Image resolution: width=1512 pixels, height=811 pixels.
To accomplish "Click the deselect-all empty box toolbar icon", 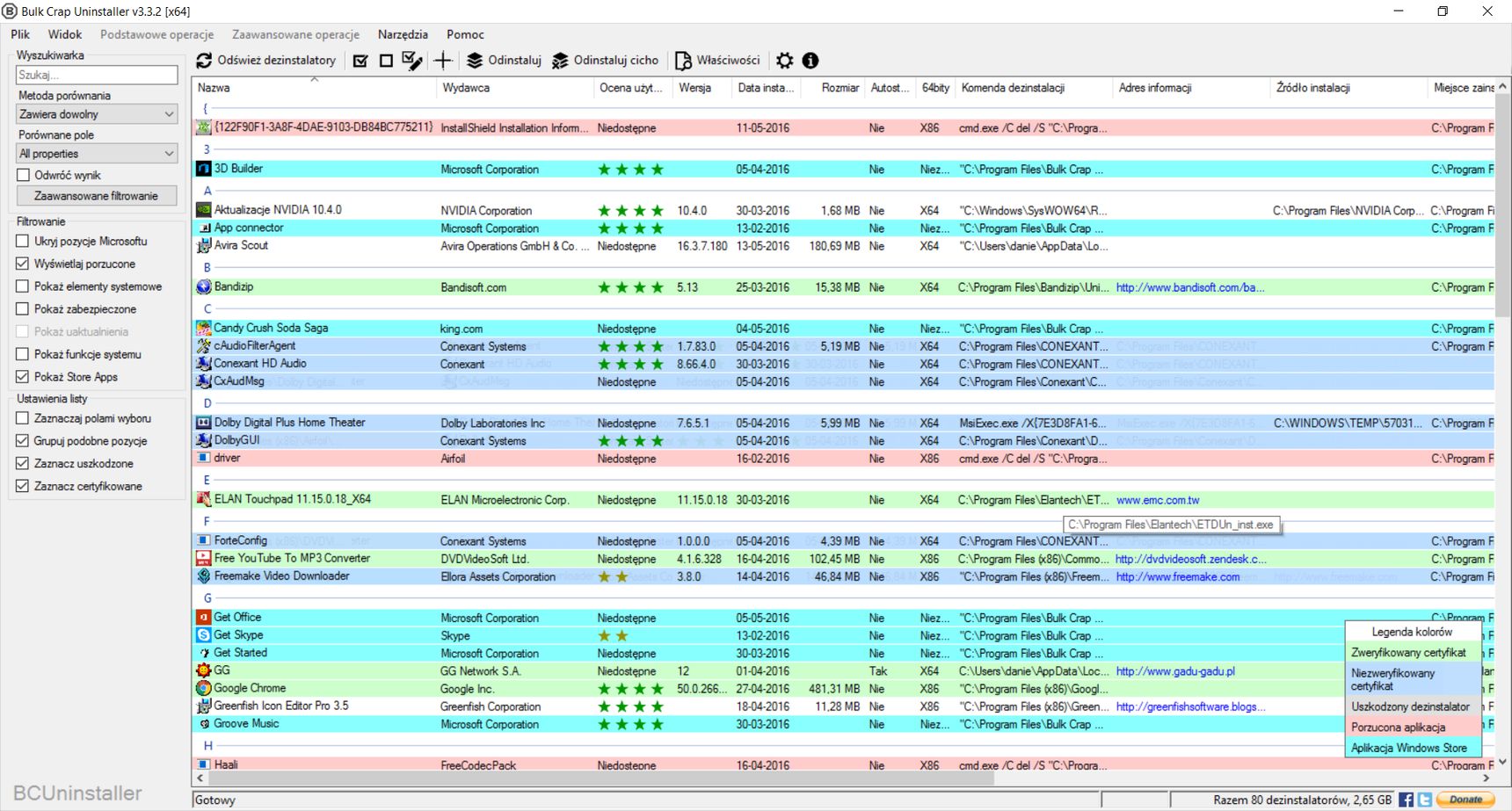I will (386, 61).
